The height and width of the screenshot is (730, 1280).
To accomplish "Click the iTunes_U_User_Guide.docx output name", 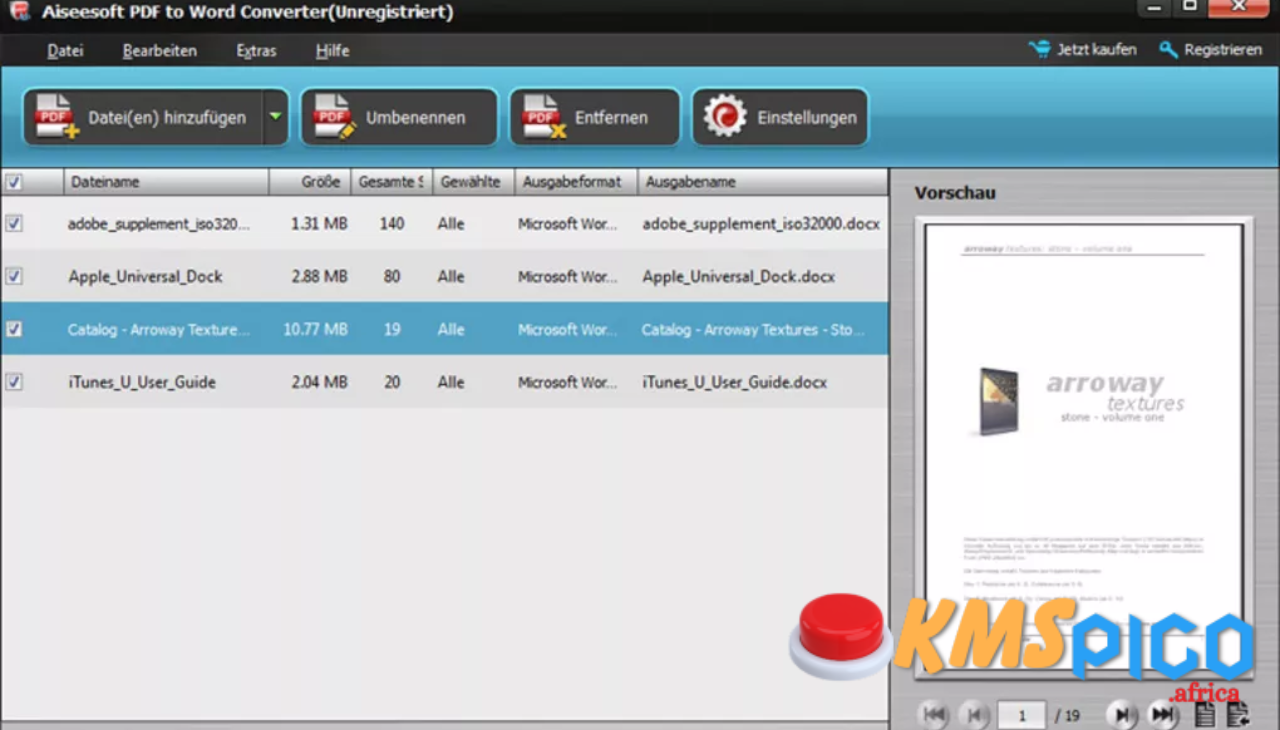I will click(735, 382).
